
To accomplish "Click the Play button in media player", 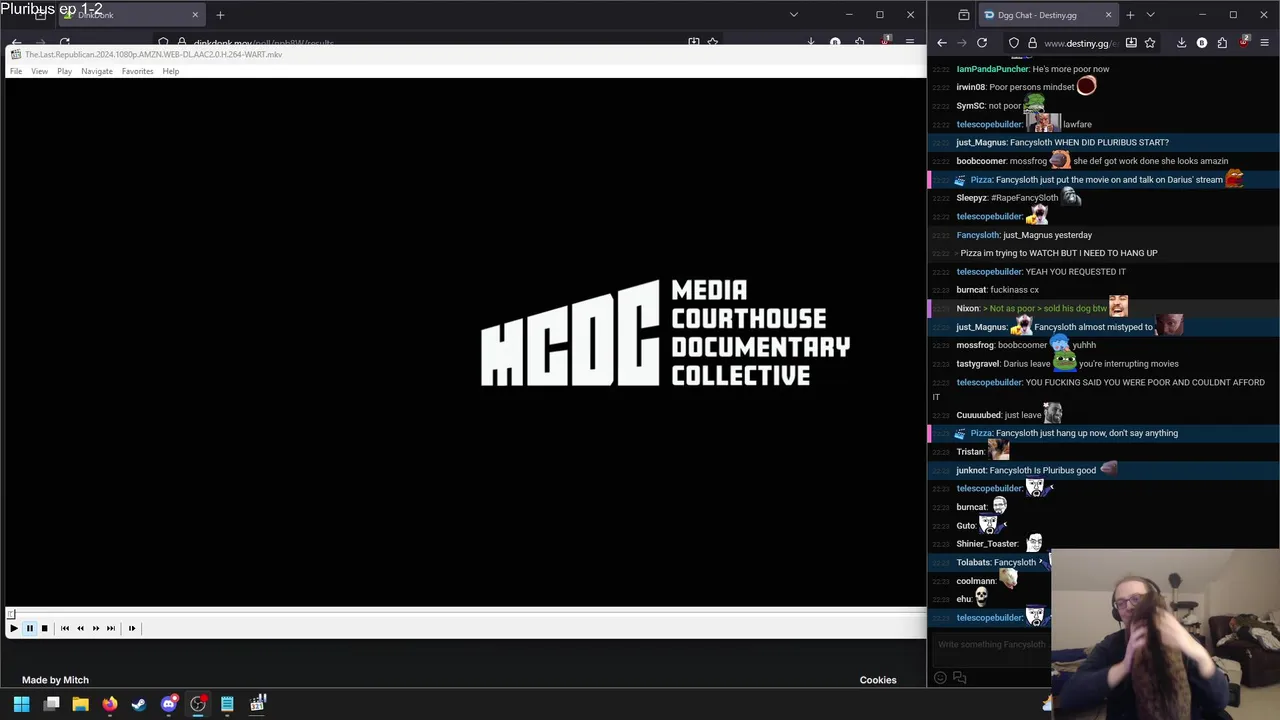I will click(x=13, y=628).
